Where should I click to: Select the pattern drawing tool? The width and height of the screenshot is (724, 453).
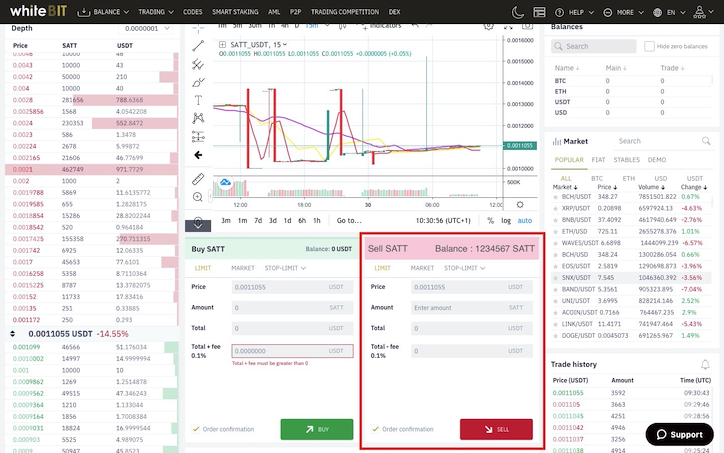coord(198,118)
